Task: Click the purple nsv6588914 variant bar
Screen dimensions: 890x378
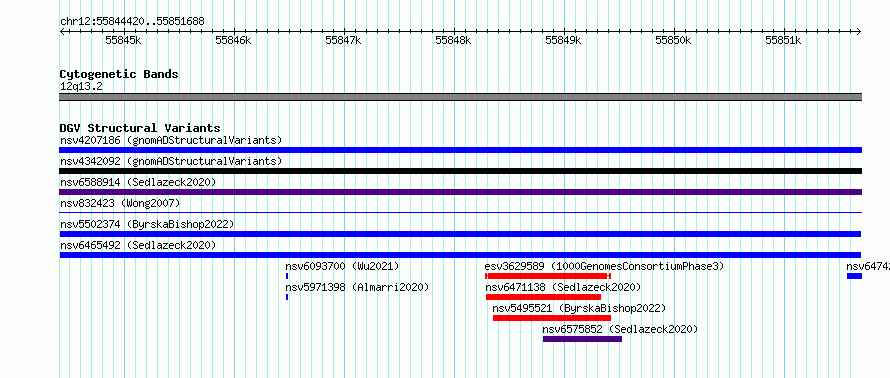Action: (x=460, y=192)
